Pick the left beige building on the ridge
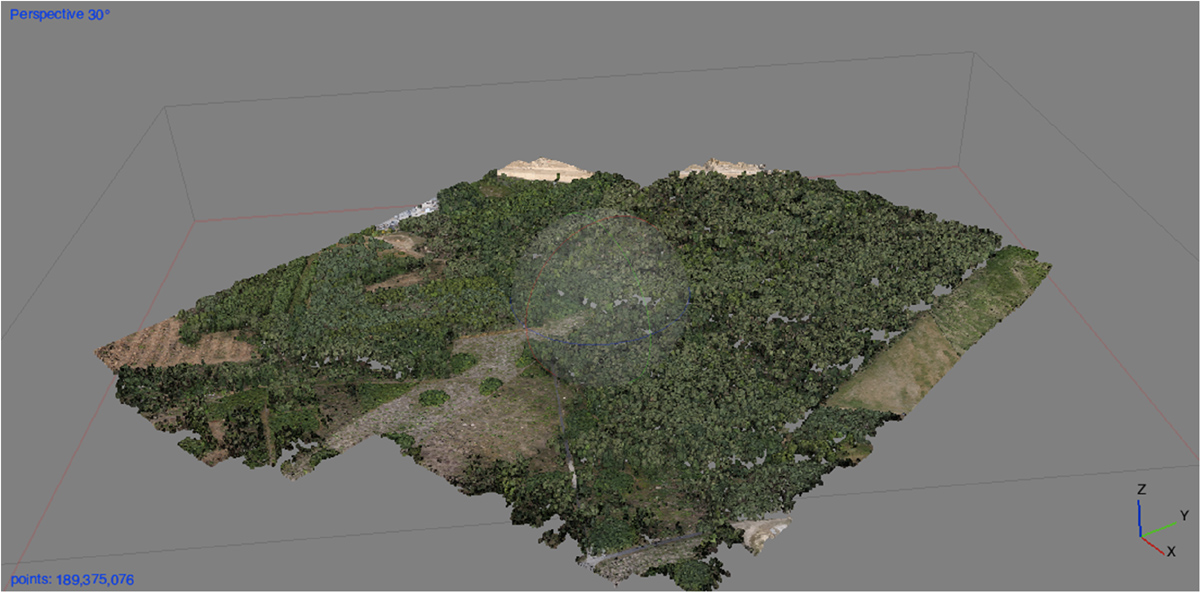 coord(543,169)
